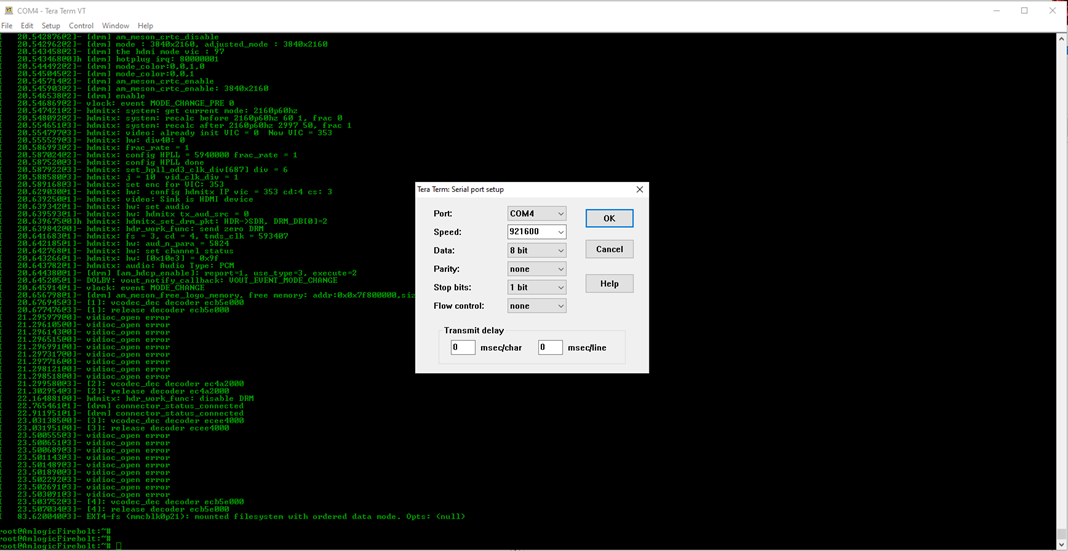
Task: Open the File menu
Action: (x=7, y=26)
